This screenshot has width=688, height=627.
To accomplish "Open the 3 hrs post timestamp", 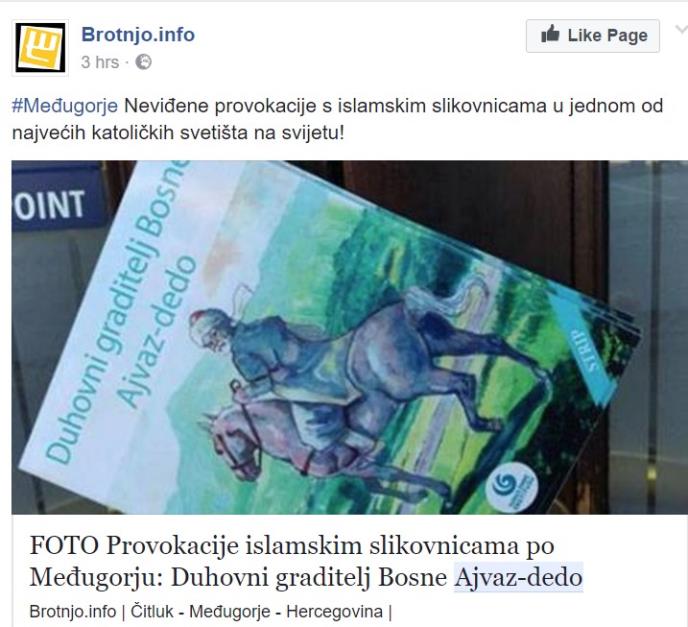I will coord(100,62).
